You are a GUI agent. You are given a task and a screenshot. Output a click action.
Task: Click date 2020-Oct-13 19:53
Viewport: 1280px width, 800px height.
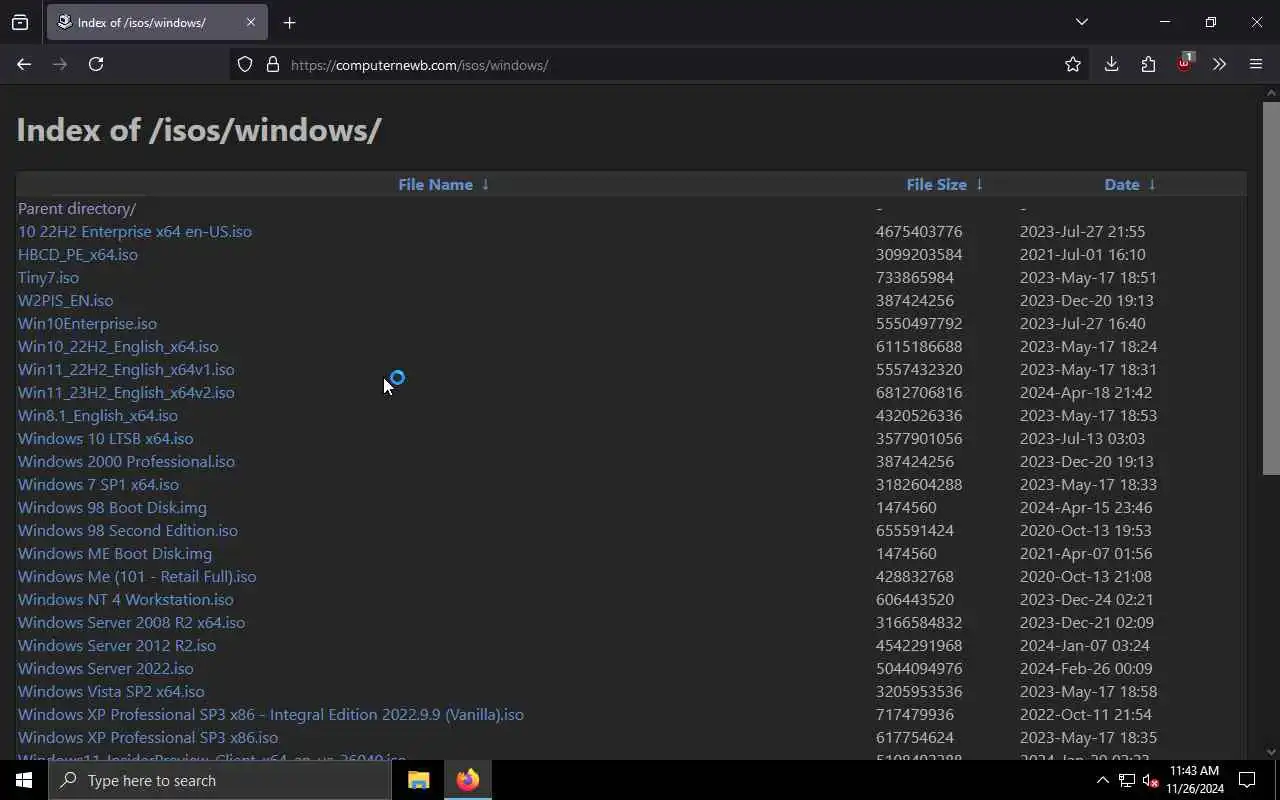[1086, 530]
